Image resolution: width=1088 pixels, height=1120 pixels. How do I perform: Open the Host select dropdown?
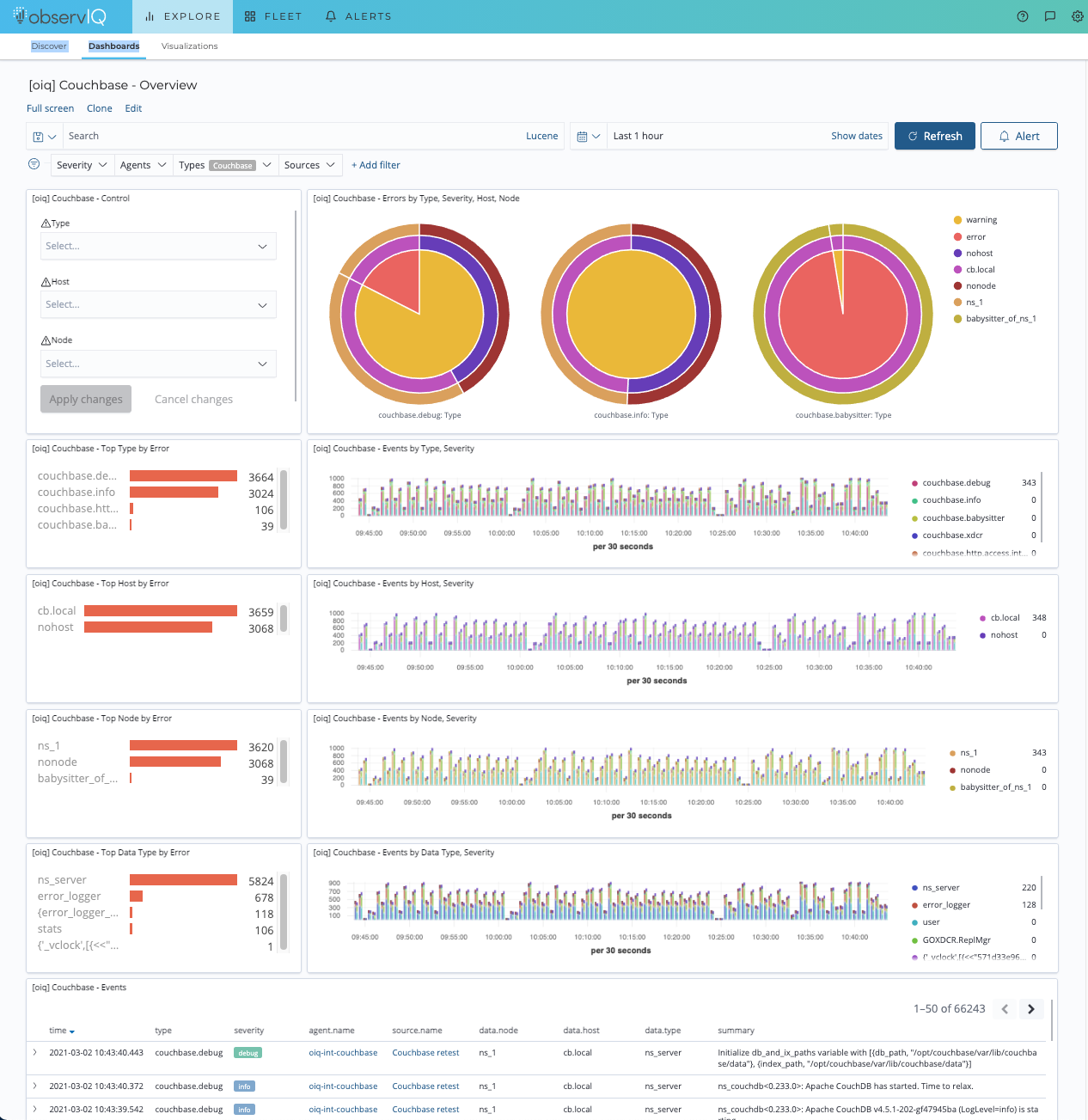click(158, 304)
